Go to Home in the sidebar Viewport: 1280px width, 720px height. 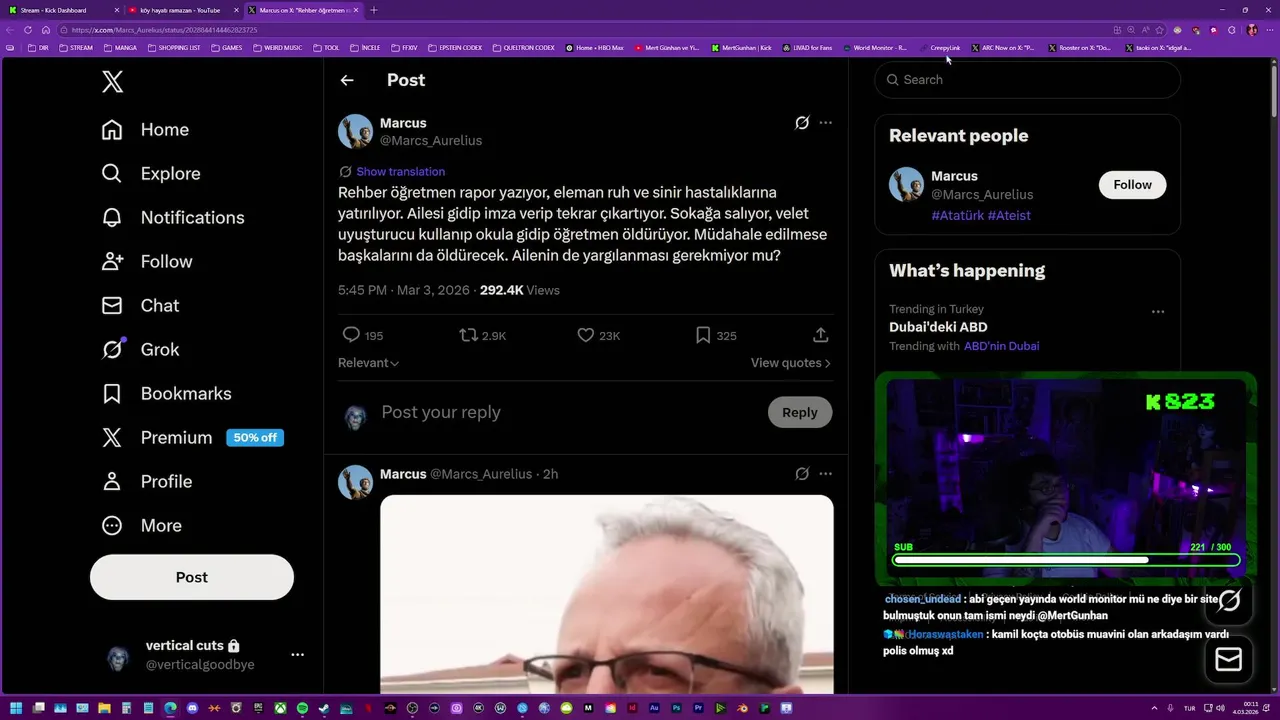pyautogui.click(x=145, y=130)
